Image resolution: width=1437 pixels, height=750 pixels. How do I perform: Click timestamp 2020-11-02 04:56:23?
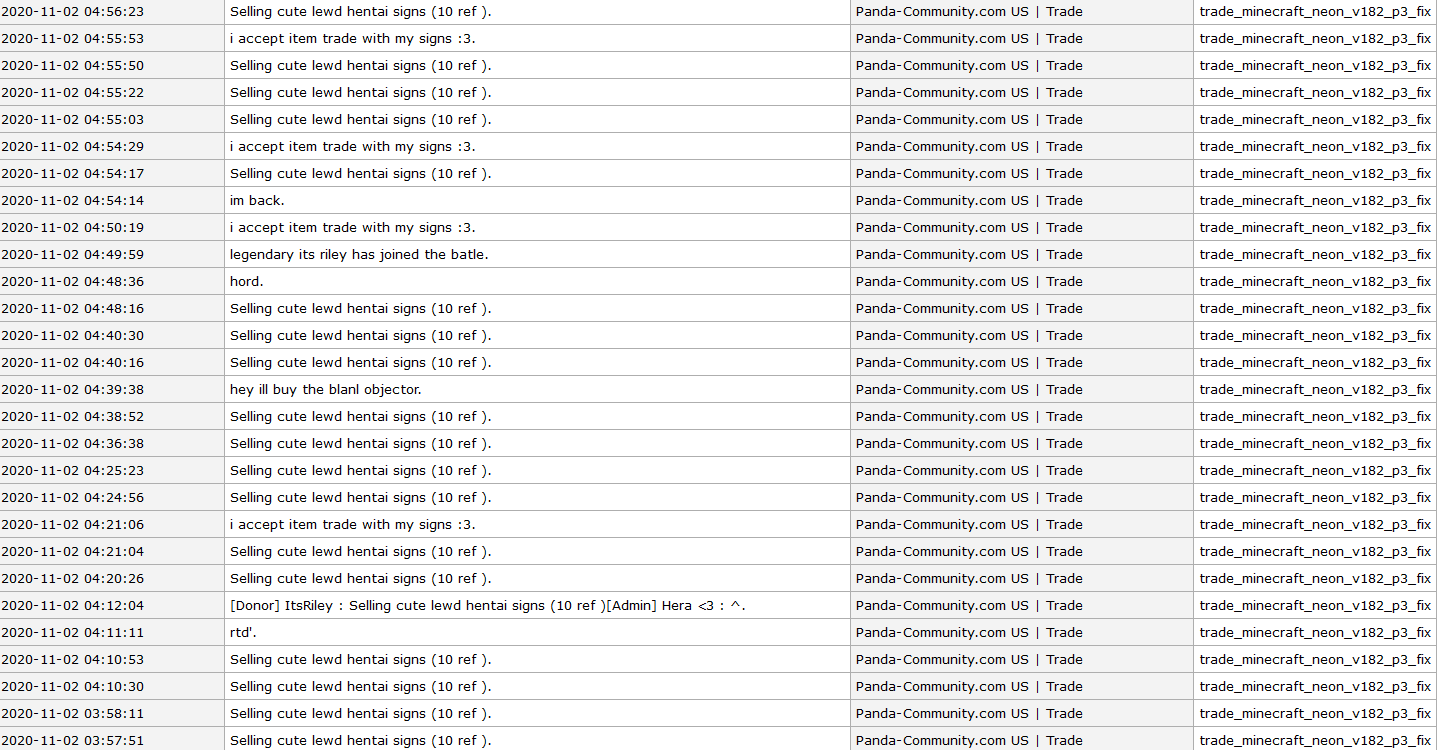click(72, 12)
